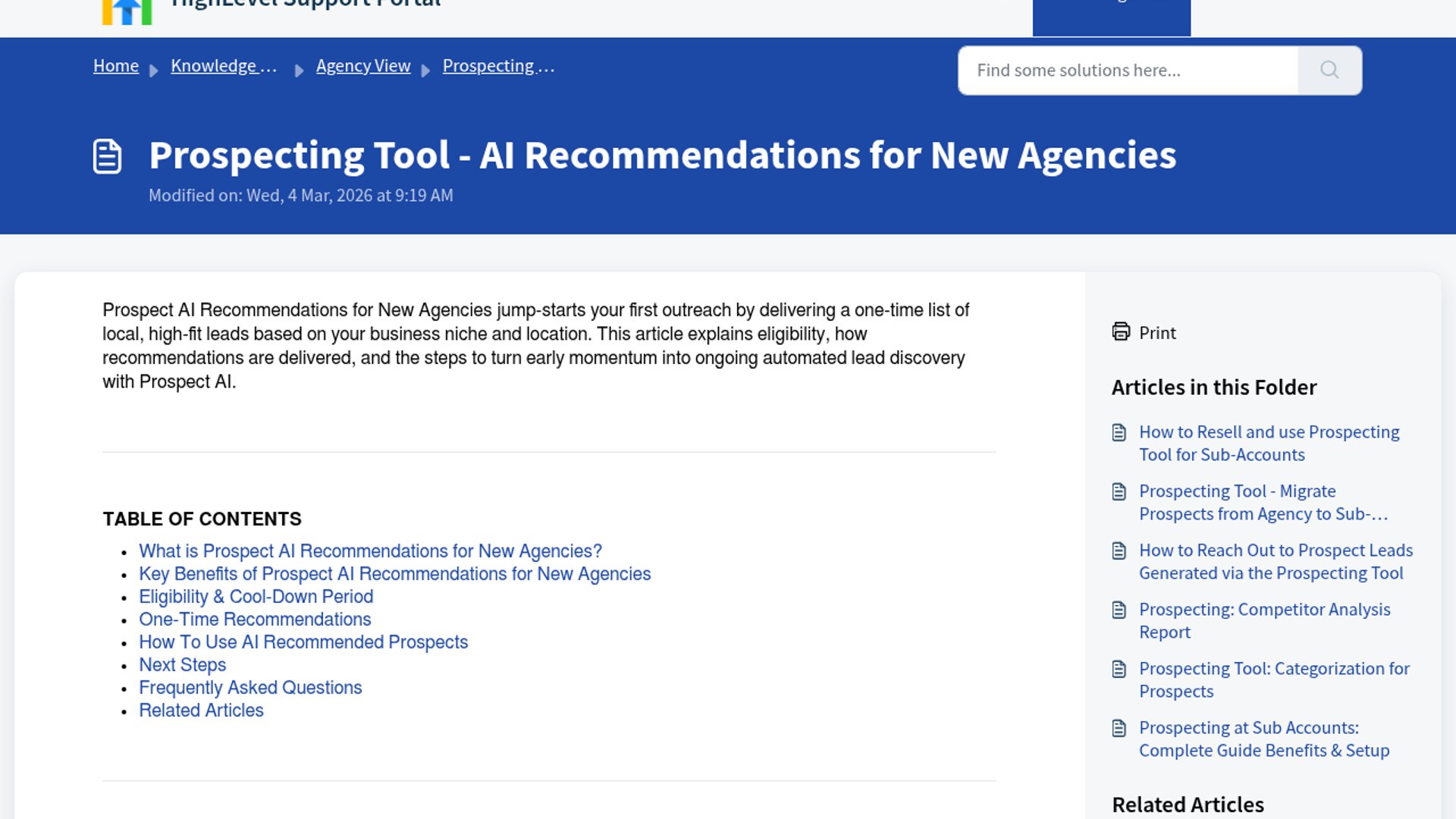Click the page icon beside 'Prospecting Tool: Categorization for Prospects'
This screenshot has width=1456, height=819.
[x=1119, y=669]
